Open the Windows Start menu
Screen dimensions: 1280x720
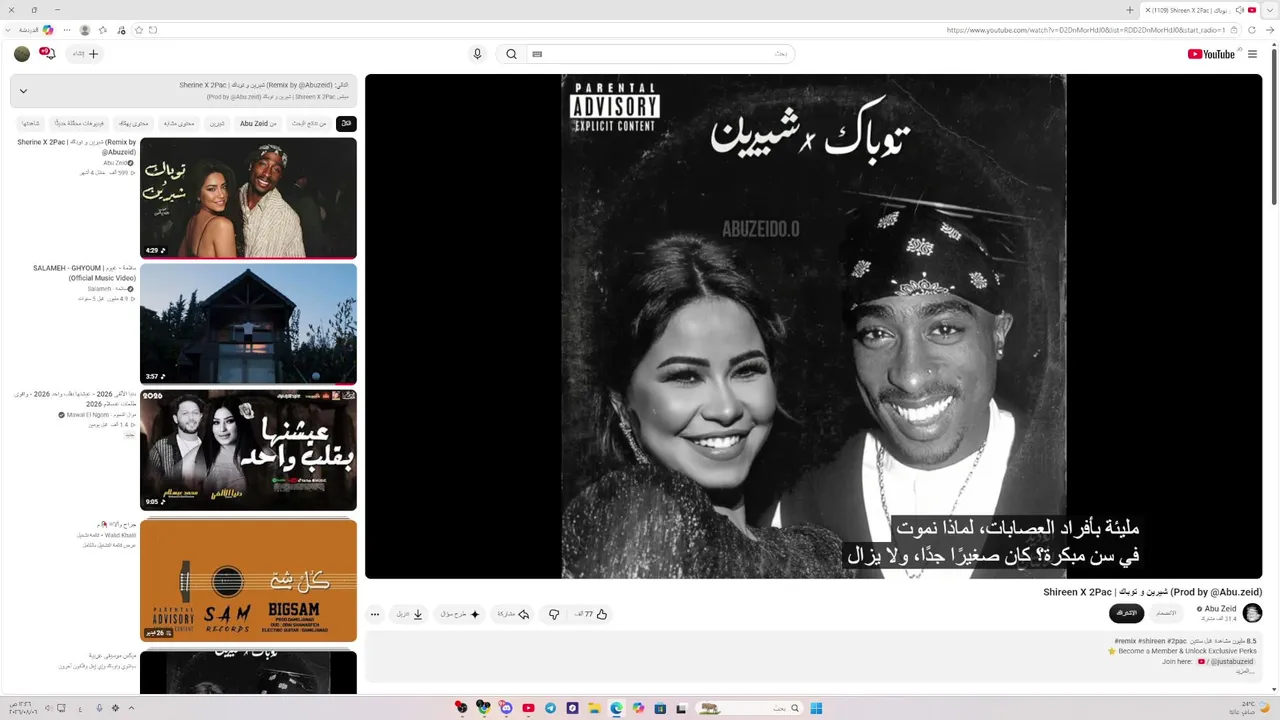click(816, 708)
